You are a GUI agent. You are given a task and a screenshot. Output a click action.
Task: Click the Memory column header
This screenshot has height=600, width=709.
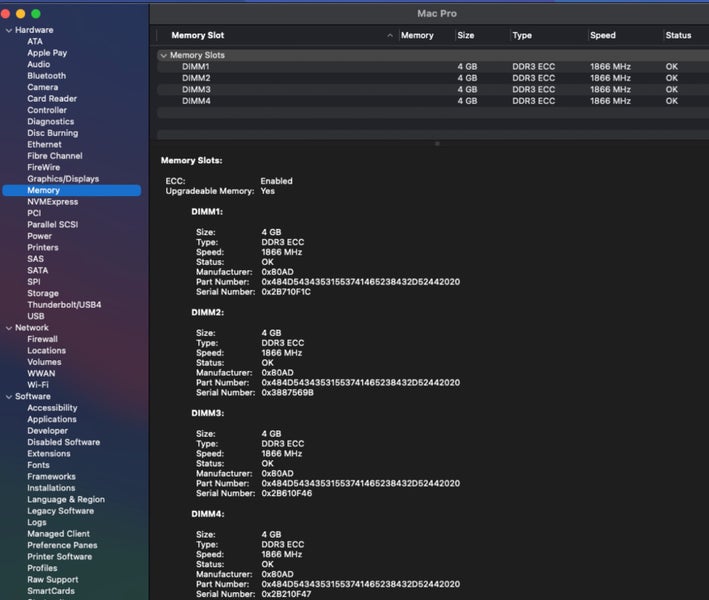tap(417, 35)
